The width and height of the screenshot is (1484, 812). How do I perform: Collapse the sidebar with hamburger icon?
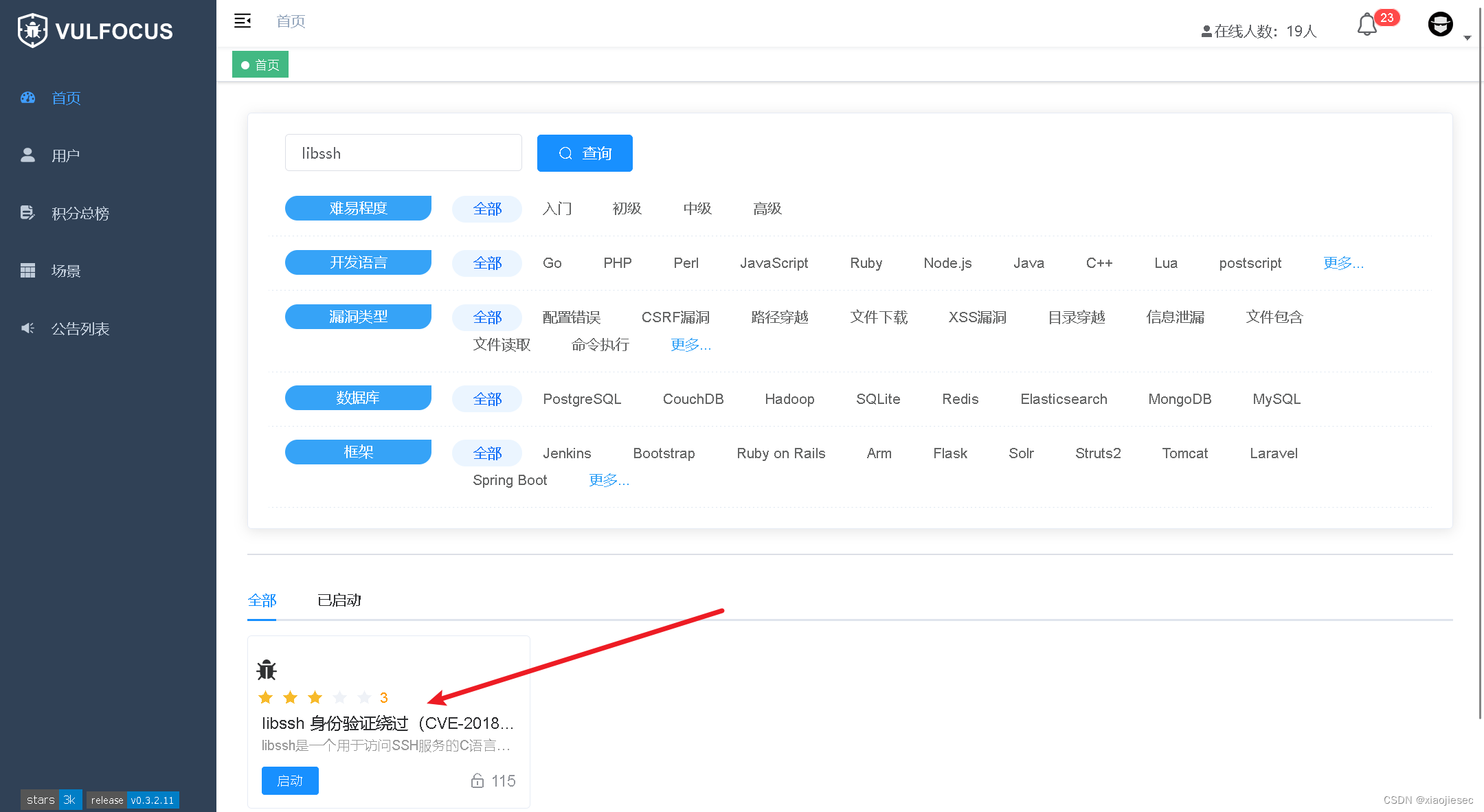pyautogui.click(x=243, y=21)
